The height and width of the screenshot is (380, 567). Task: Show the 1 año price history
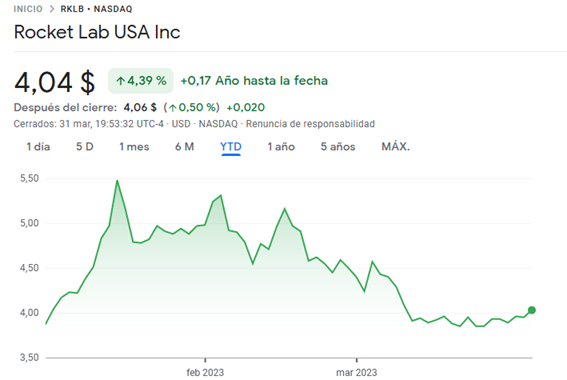(281, 147)
